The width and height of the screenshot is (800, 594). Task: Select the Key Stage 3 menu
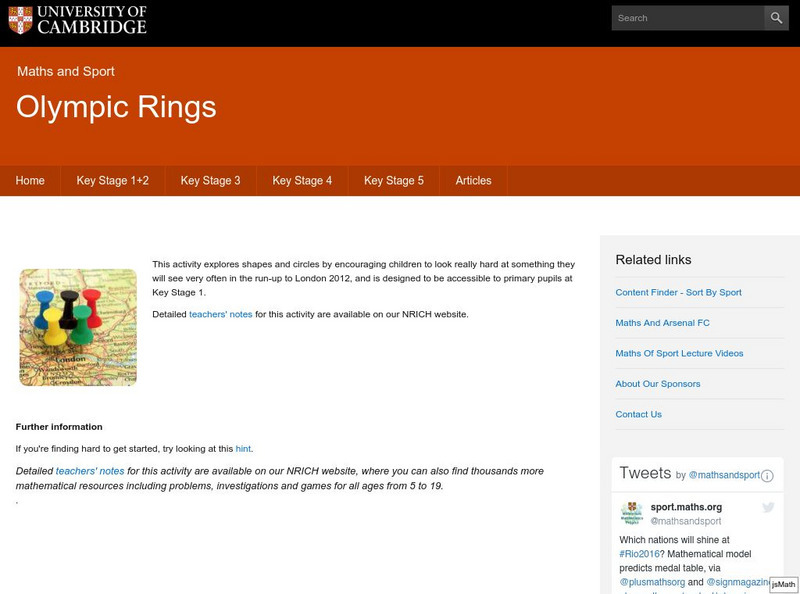[210, 181]
